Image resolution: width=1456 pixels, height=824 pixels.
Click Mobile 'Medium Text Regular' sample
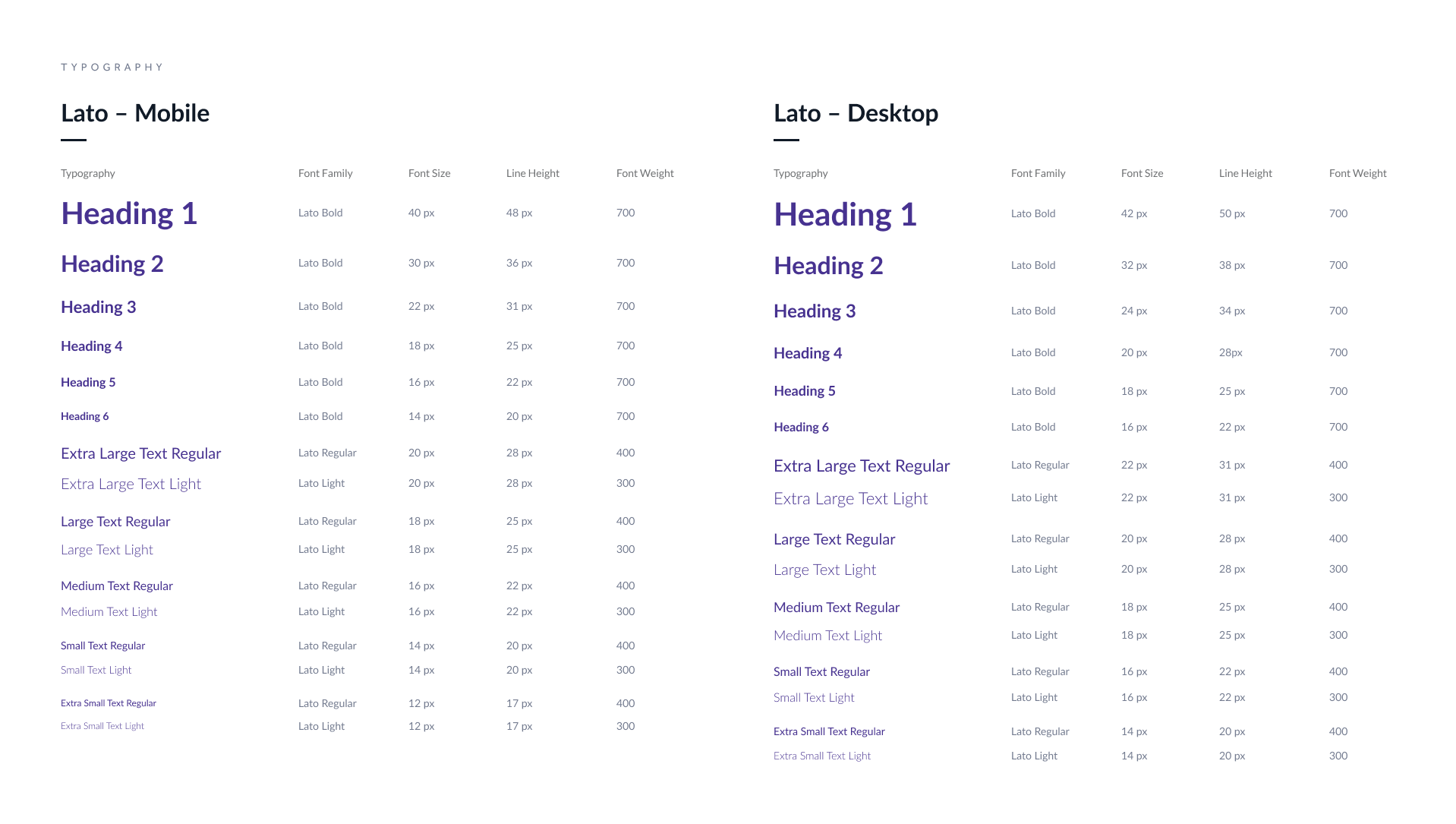point(117,586)
